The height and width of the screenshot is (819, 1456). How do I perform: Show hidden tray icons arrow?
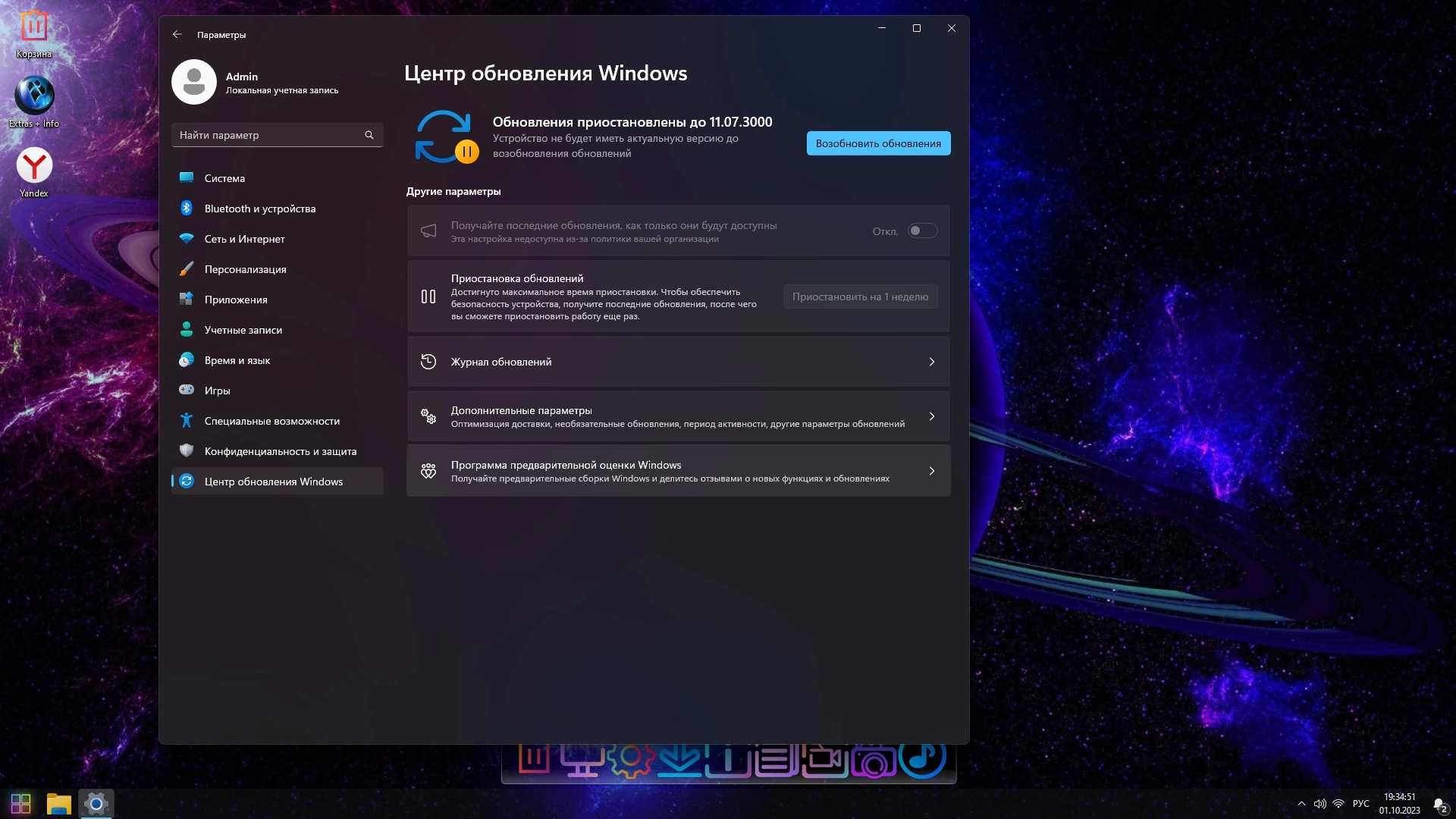tap(1301, 804)
